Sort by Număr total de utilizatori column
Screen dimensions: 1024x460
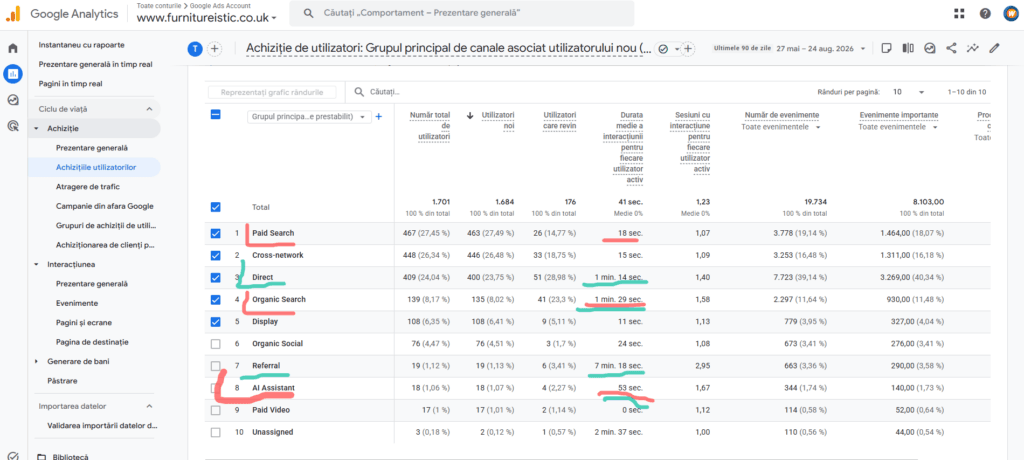tap(430, 126)
